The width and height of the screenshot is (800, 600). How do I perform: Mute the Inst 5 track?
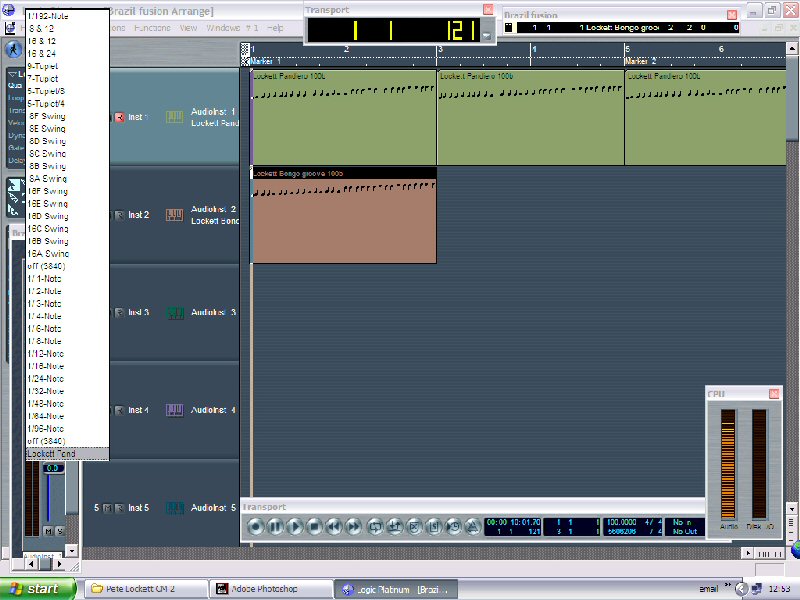point(108,508)
